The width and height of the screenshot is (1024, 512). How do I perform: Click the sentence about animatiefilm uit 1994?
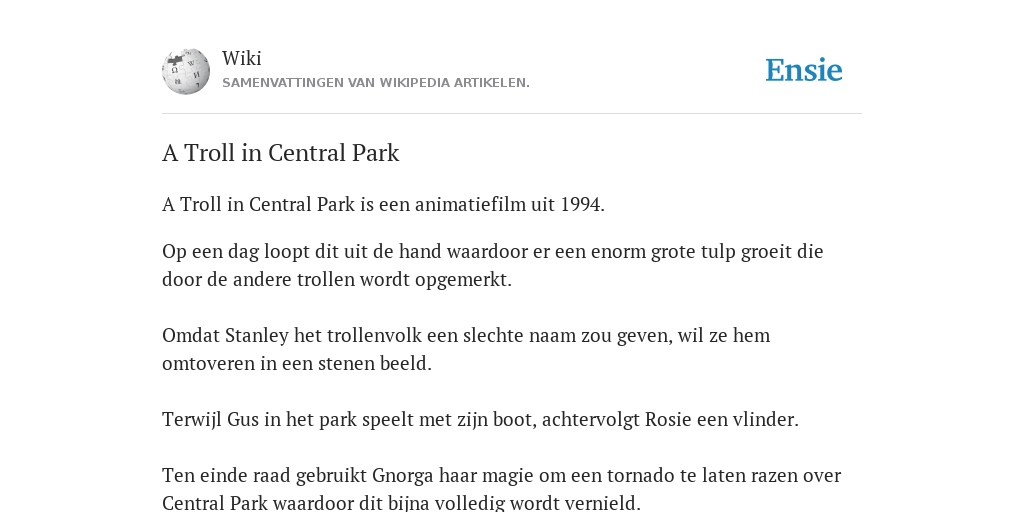click(x=383, y=204)
